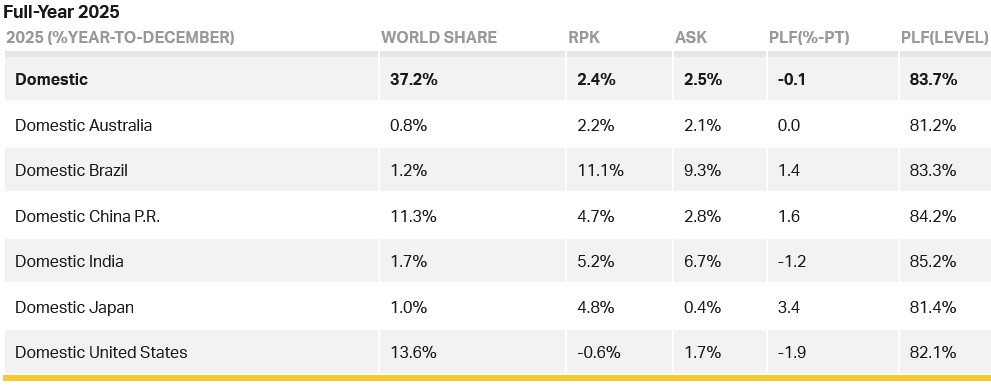The image size is (991, 388).
Task: Click the bold Domestic summary row label
Action: tap(52, 80)
